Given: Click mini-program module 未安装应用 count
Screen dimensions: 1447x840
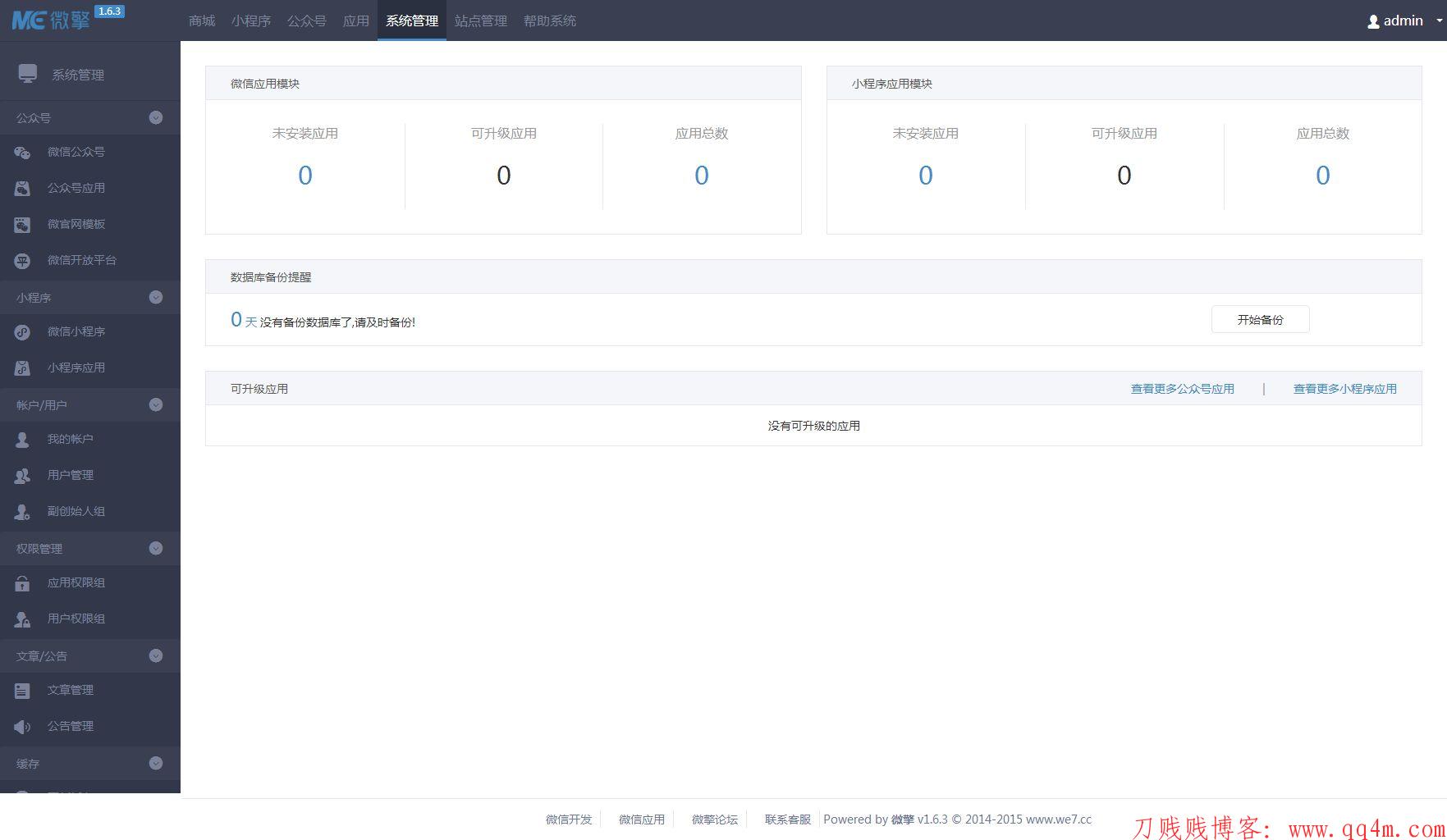Looking at the screenshot, I should tap(926, 176).
